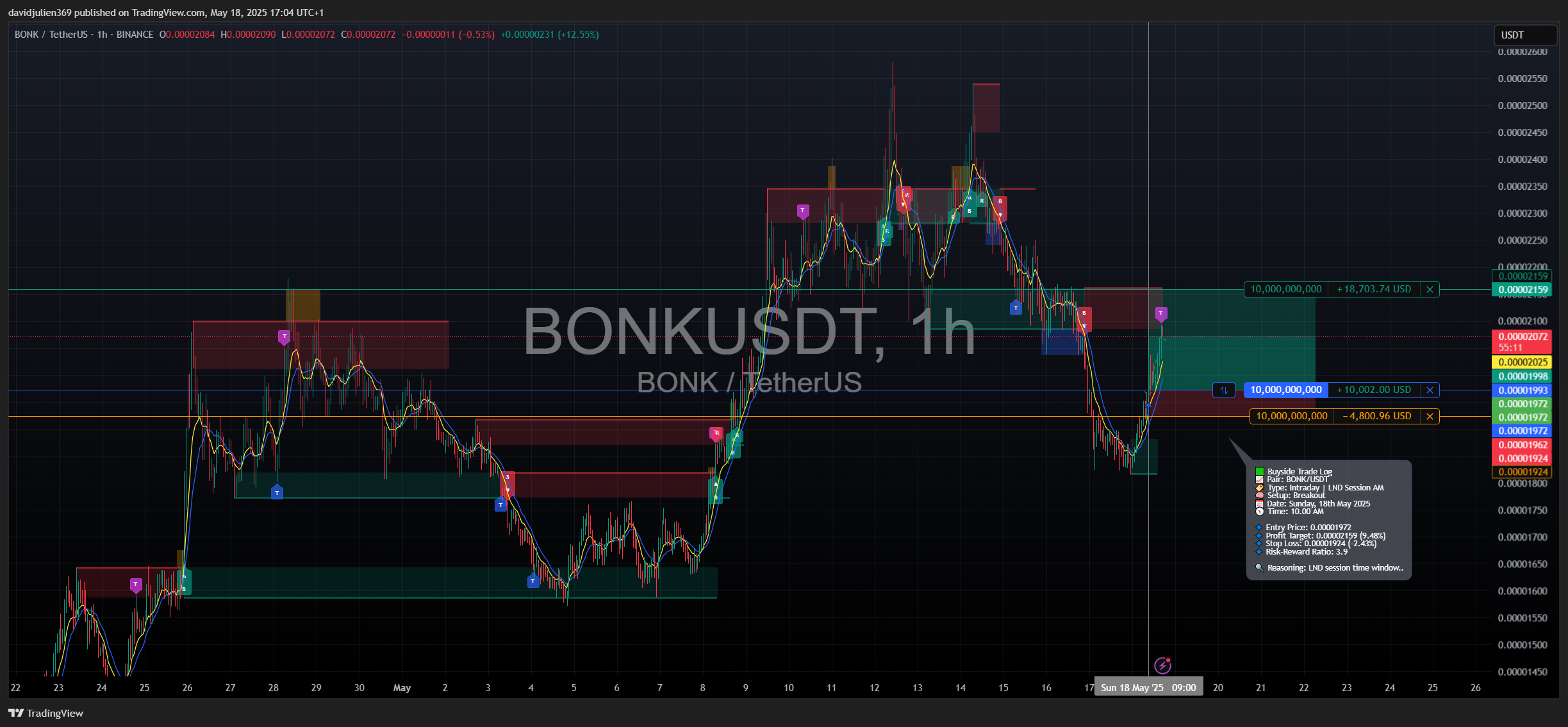
Task: Click the teal-outlined 0.00002159 price label
Action: click(1523, 276)
